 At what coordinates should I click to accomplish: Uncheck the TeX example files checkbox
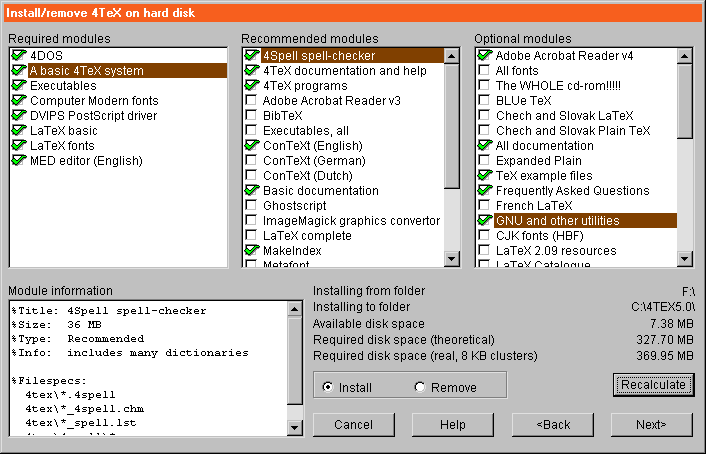(x=484, y=175)
